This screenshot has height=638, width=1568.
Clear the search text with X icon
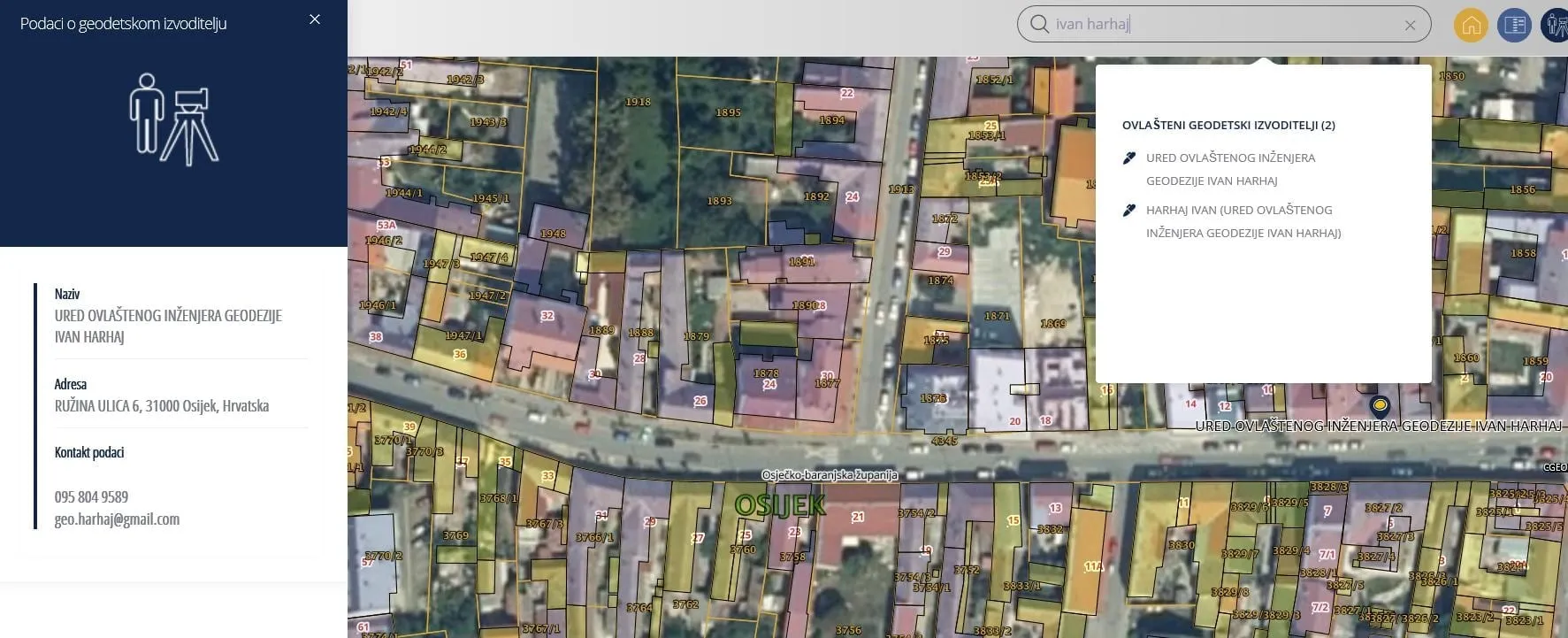[1410, 26]
